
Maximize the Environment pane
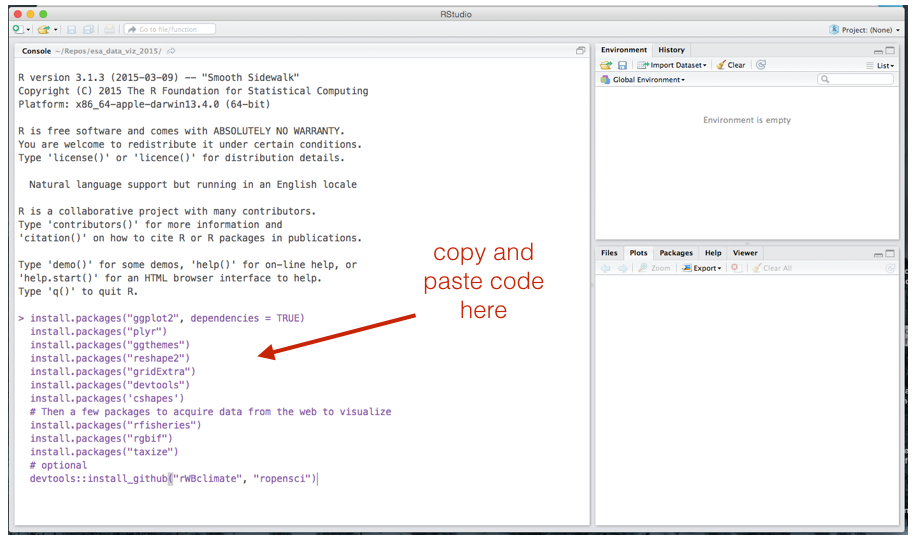pos(890,50)
